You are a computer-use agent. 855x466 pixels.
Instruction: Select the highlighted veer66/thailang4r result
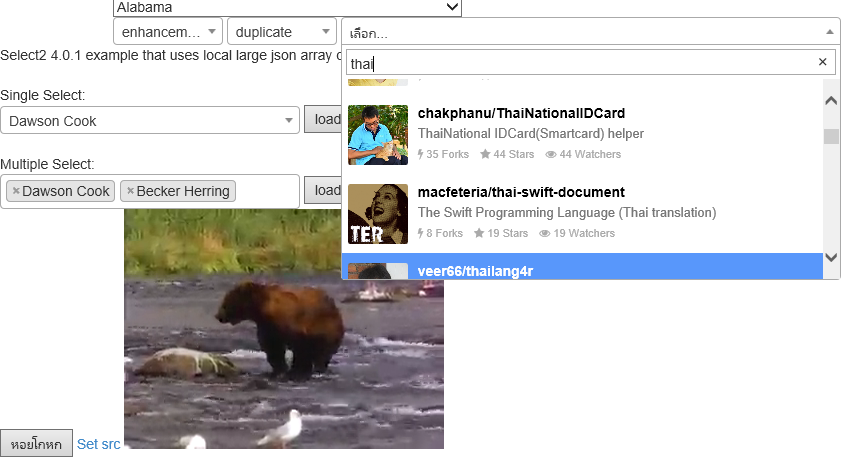click(582, 267)
